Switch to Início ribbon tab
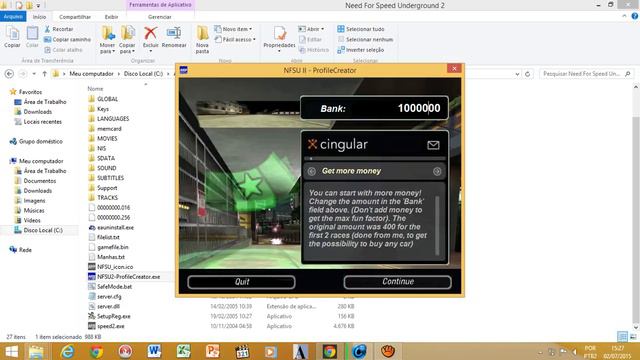This screenshot has width=640, height=360. click(x=39, y=17)
